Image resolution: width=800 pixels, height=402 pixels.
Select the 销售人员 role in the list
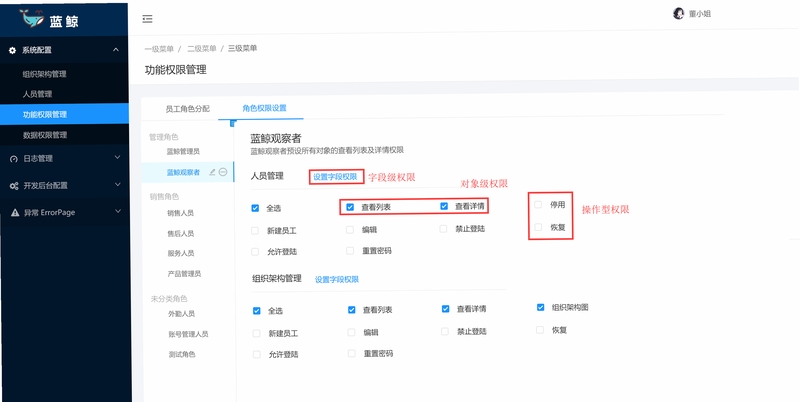click(181, 213)
